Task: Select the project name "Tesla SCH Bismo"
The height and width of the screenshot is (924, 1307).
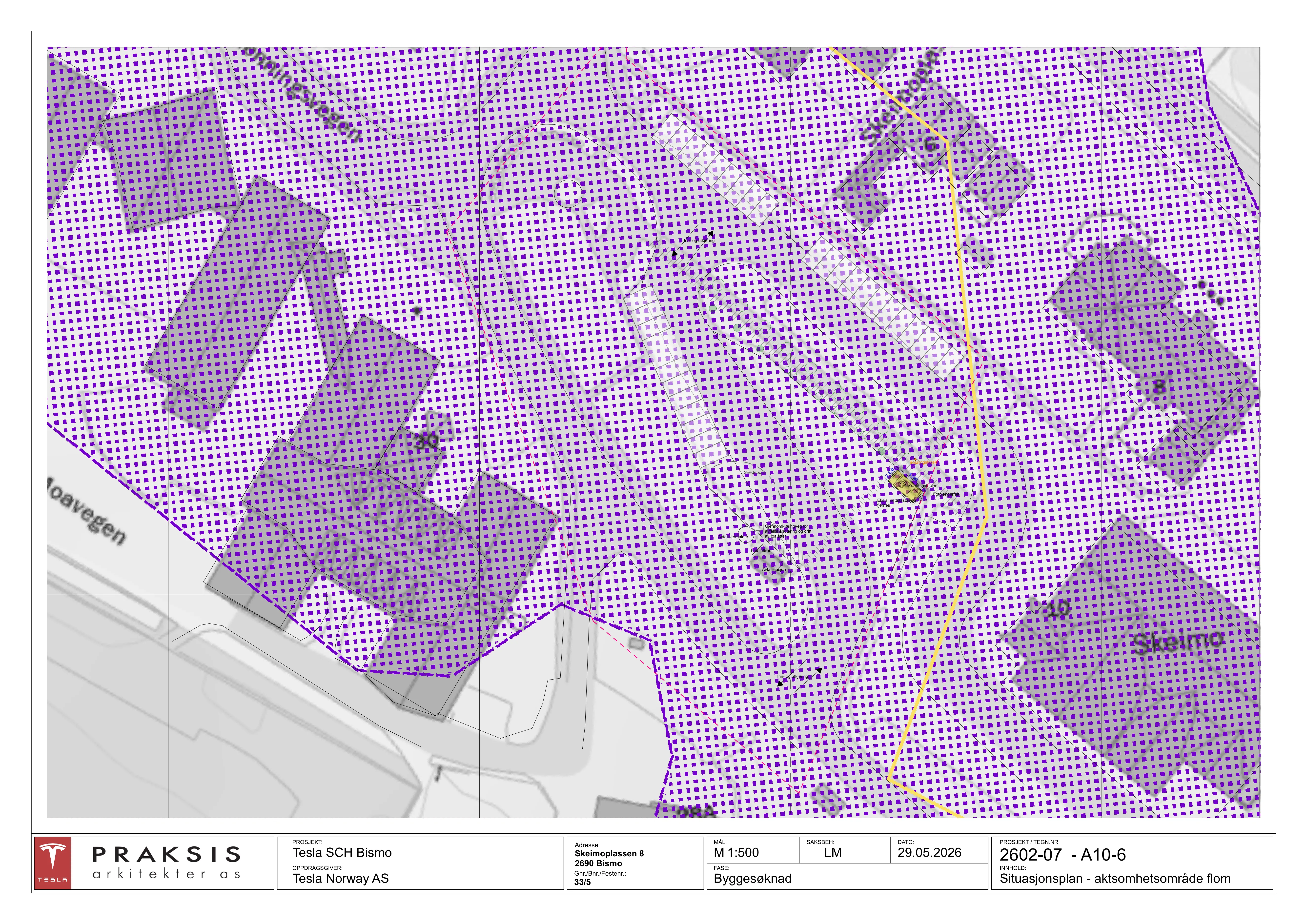Action: tap(342, 852)
